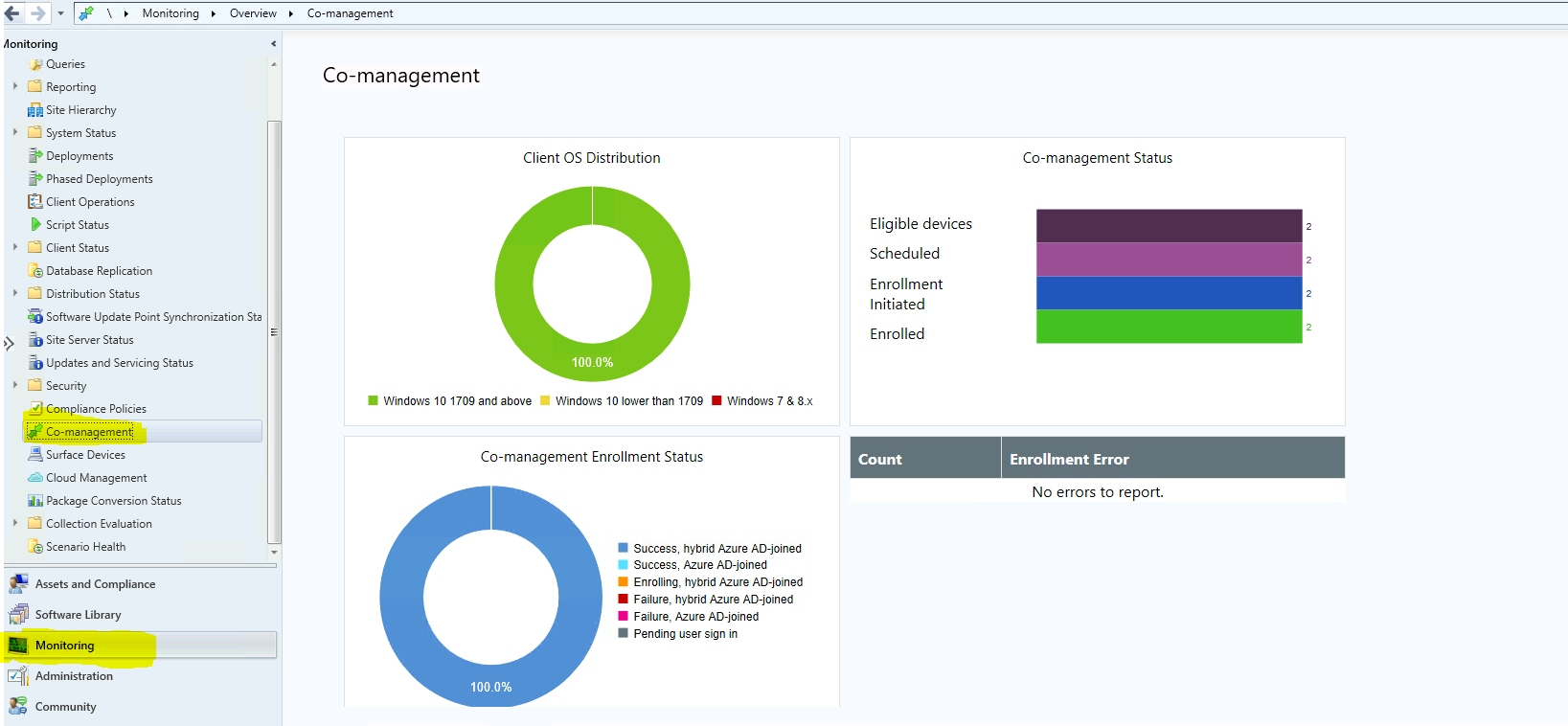Click the Compliance Policies icon
This screenshot has height=726, width=1568.
(35, 409)
